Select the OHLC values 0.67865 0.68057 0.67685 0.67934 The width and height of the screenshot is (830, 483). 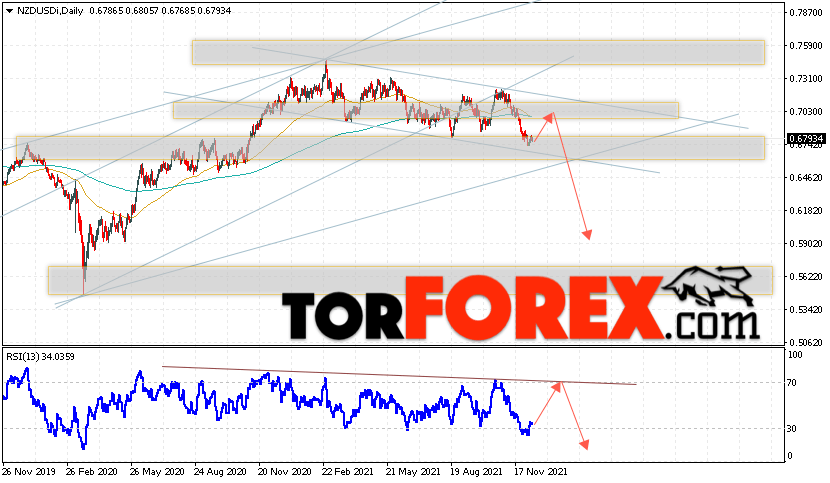pyautogui.click(x=160, y=11)
